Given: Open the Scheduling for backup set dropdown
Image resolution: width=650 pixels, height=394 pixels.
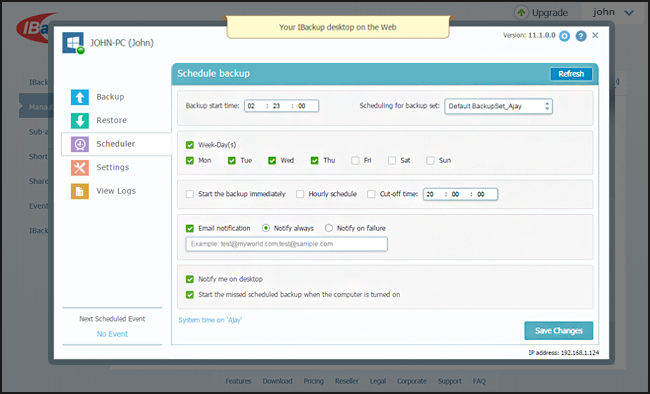Looking at the screenshot, I should (498, 106).
